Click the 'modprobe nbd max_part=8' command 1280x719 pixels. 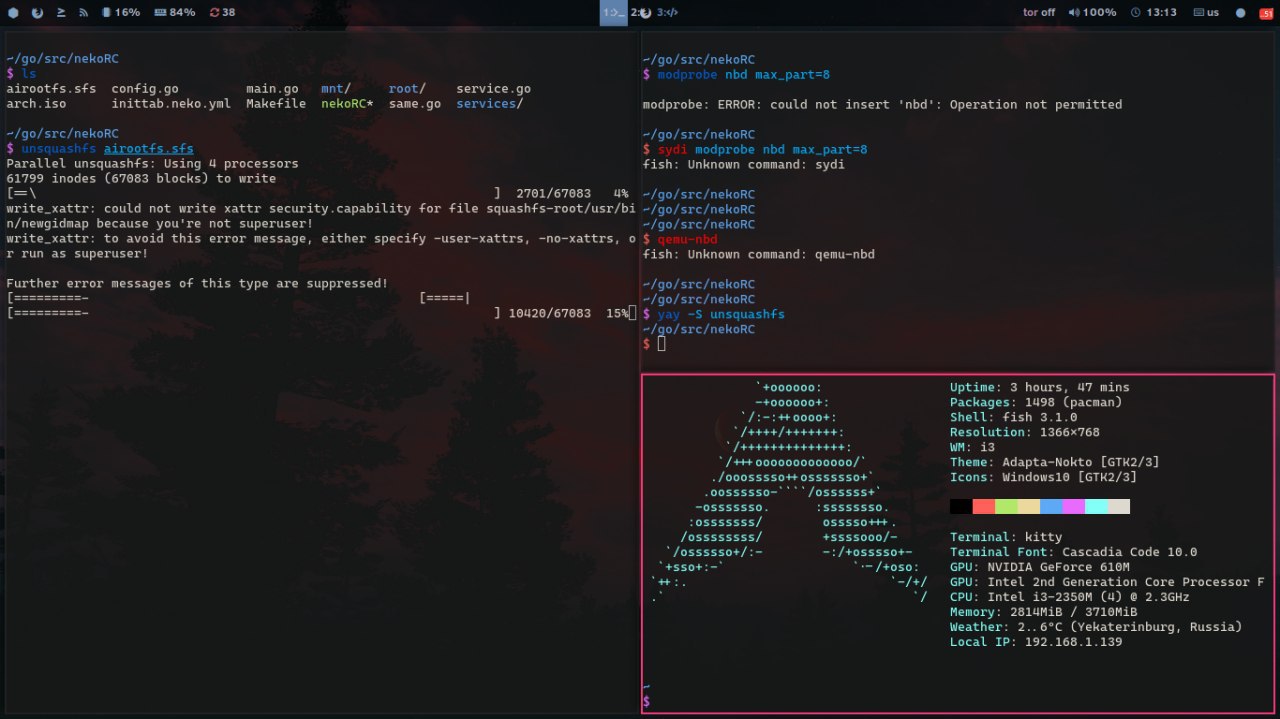[743, 74]
